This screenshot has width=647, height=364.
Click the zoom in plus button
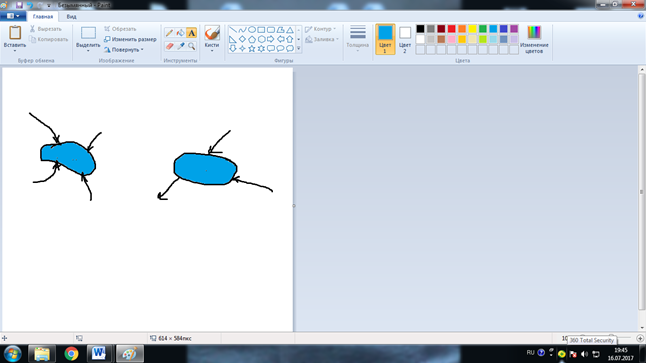640,338
